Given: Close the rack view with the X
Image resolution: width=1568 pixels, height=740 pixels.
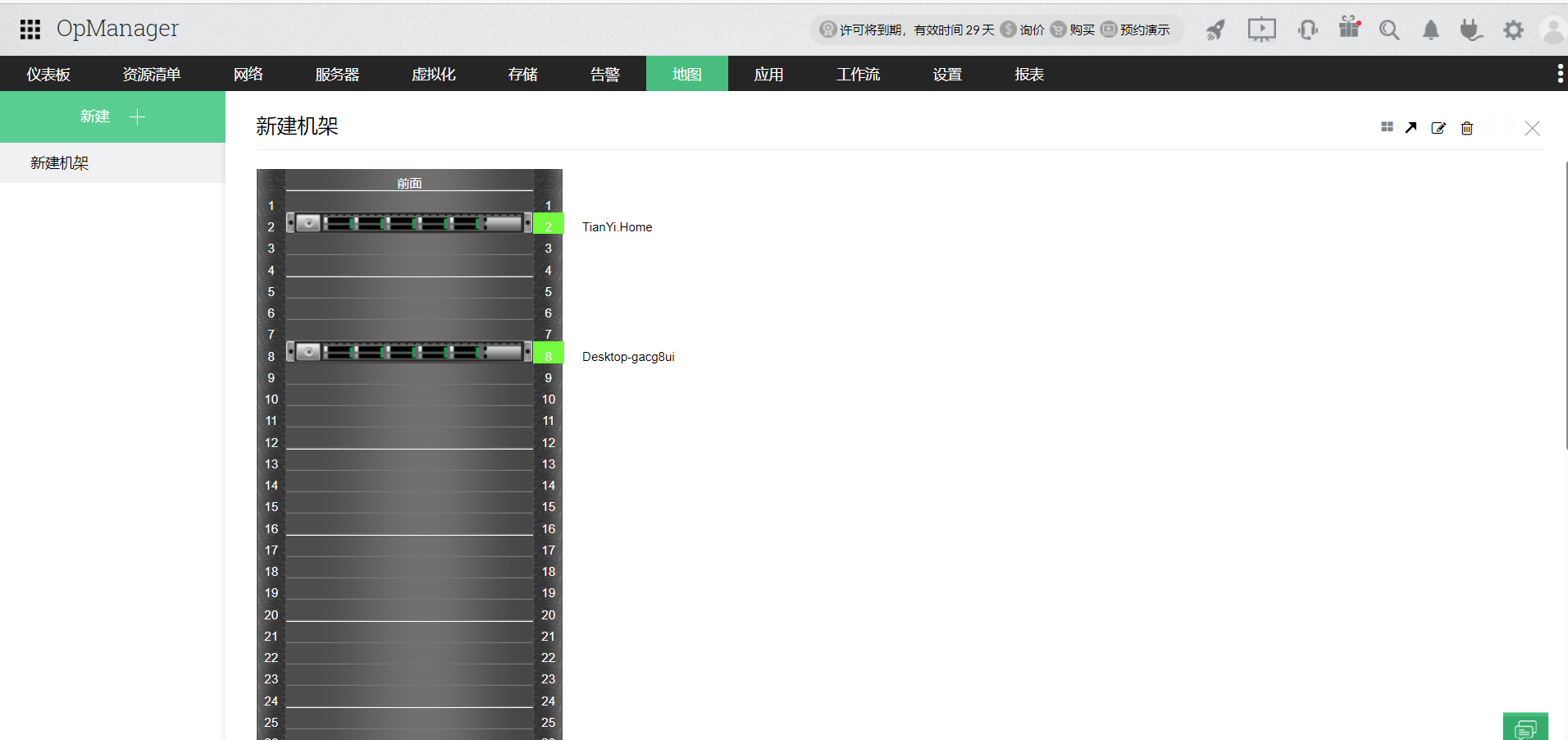Looking at the screenshot, I should click(1532, 128).
